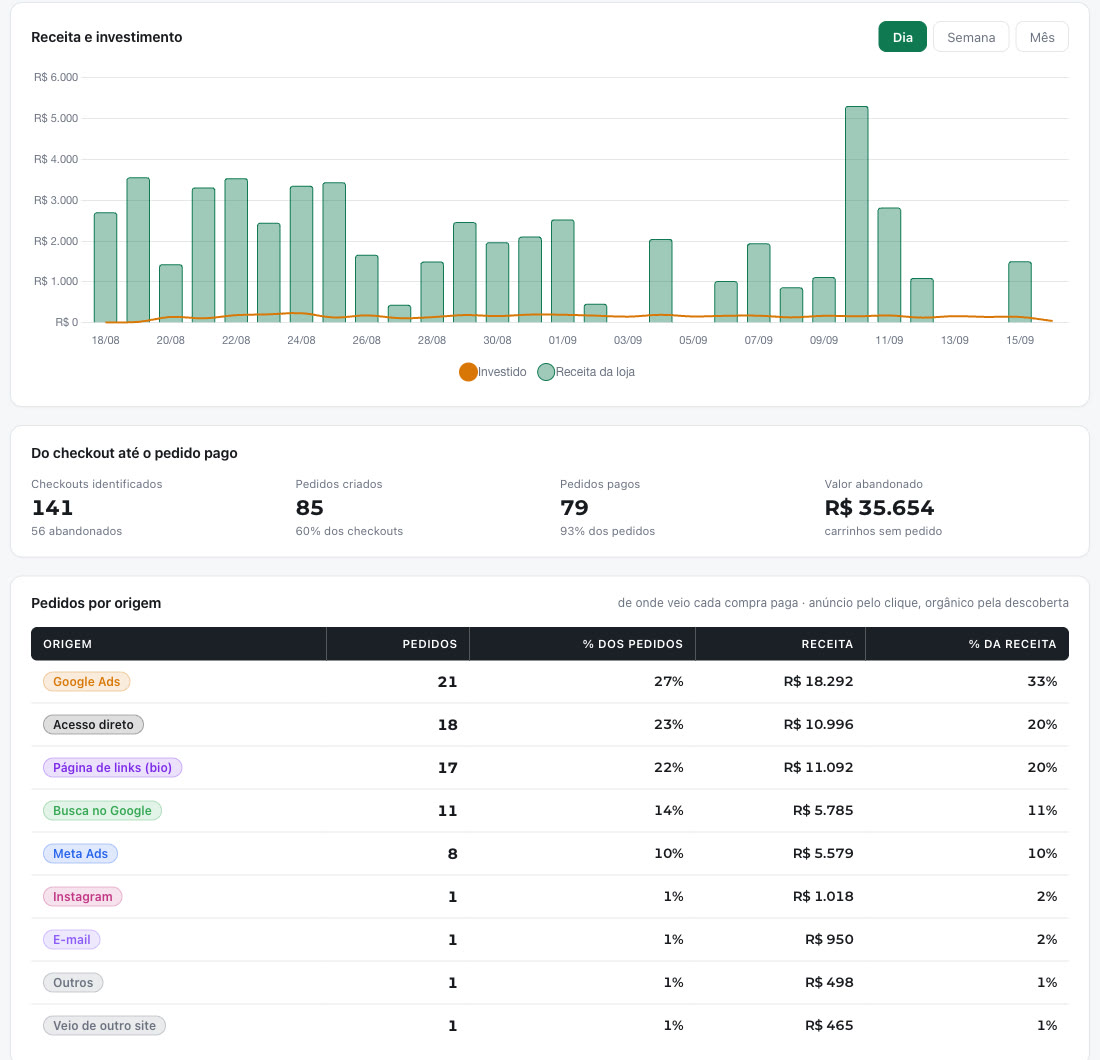Viewport: 1100px width, 1060px height.
Task: Click the Acesso direto origin tag
Action: point(93,725)
